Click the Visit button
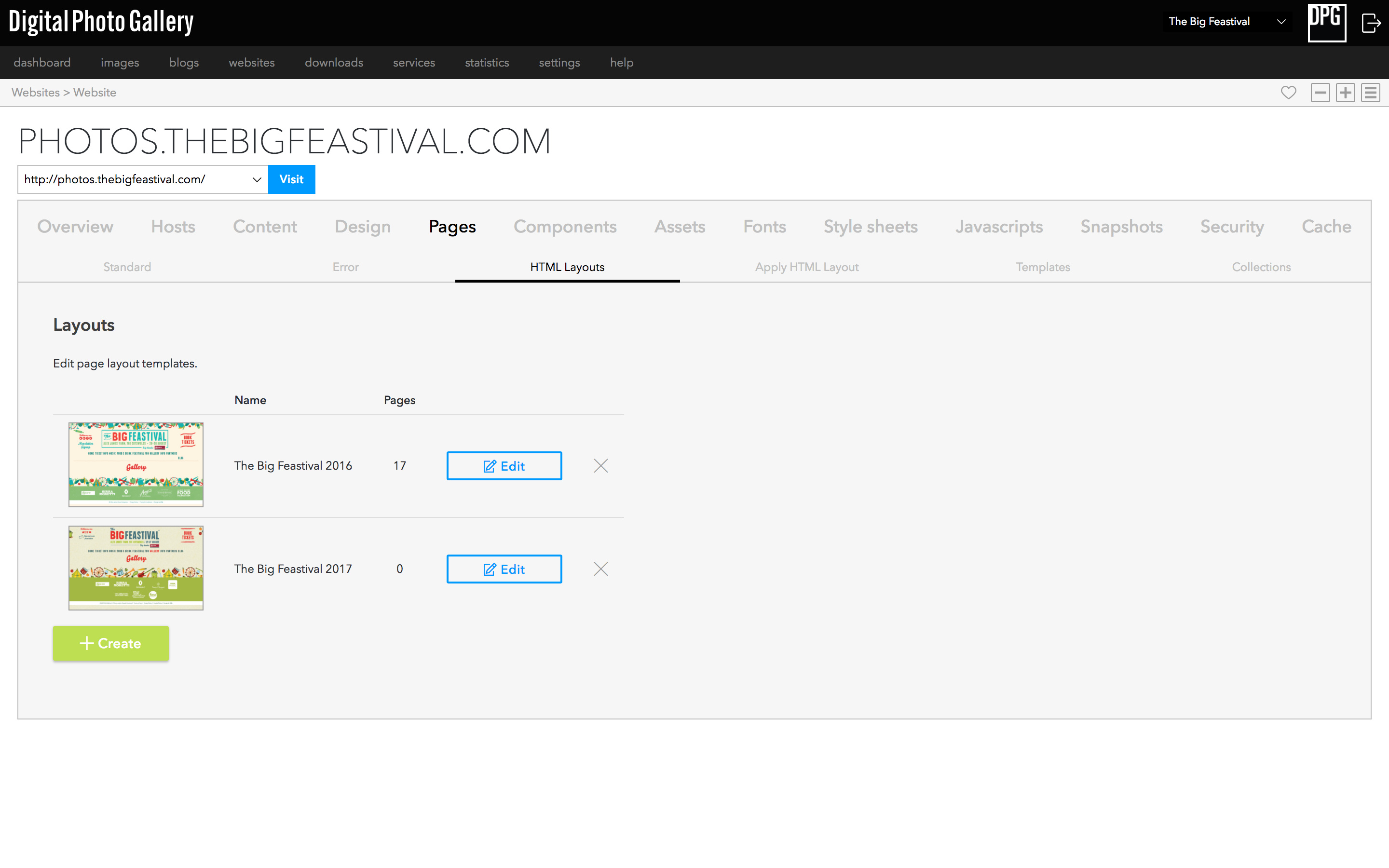The height and width of the screenshot is (868, 1389). tap(292, 179)
